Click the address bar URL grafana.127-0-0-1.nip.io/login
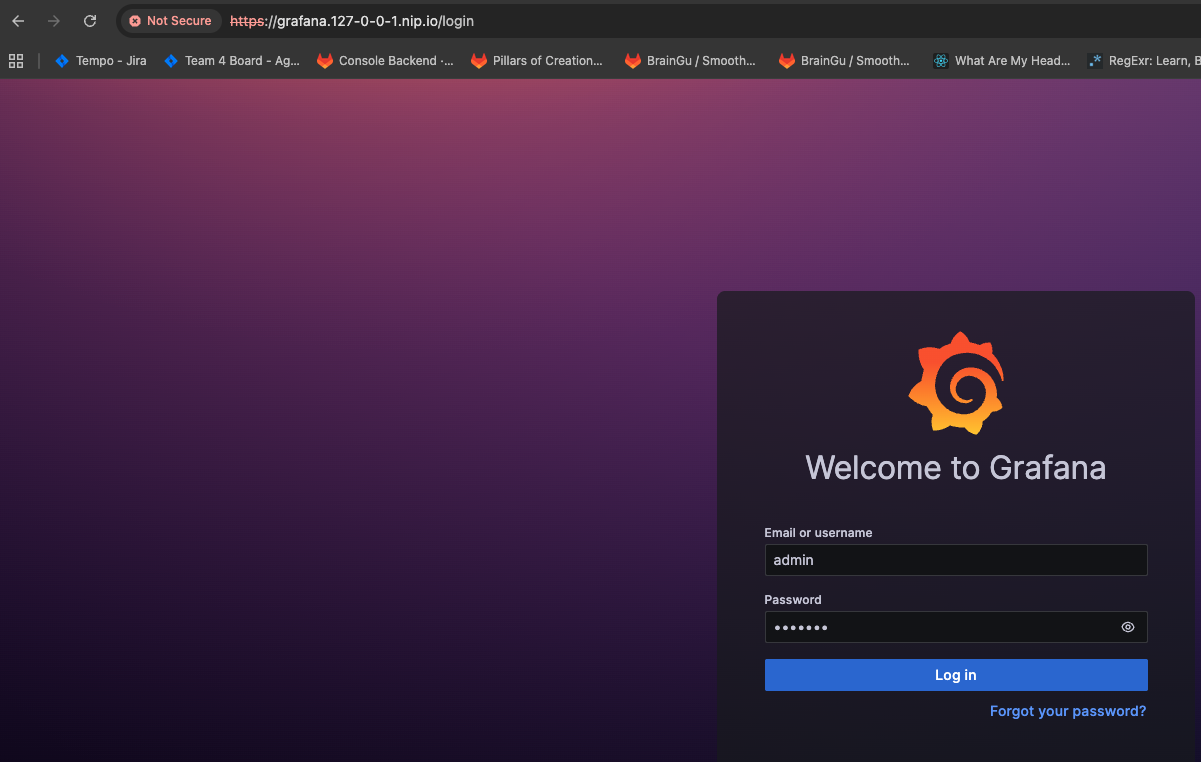 (352, 21)
